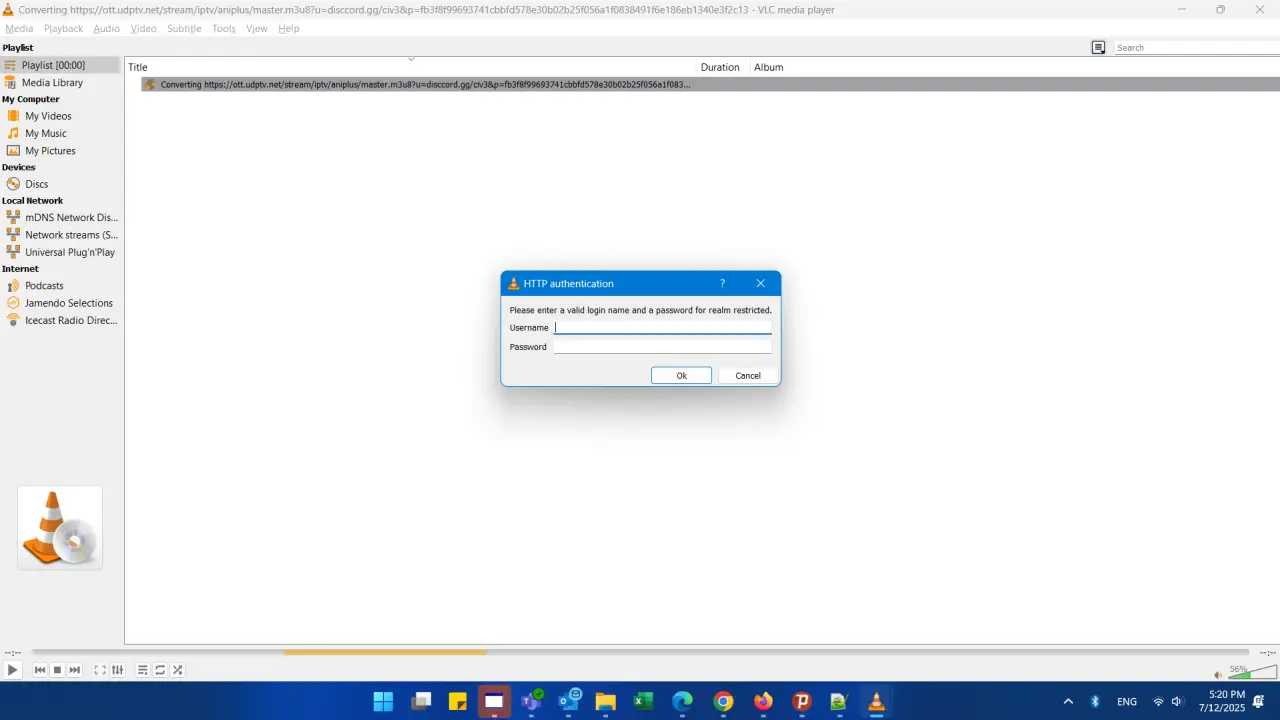
Task: Open the red P app on taskbar
Action: pyautogui.click(x=801, y=701)
